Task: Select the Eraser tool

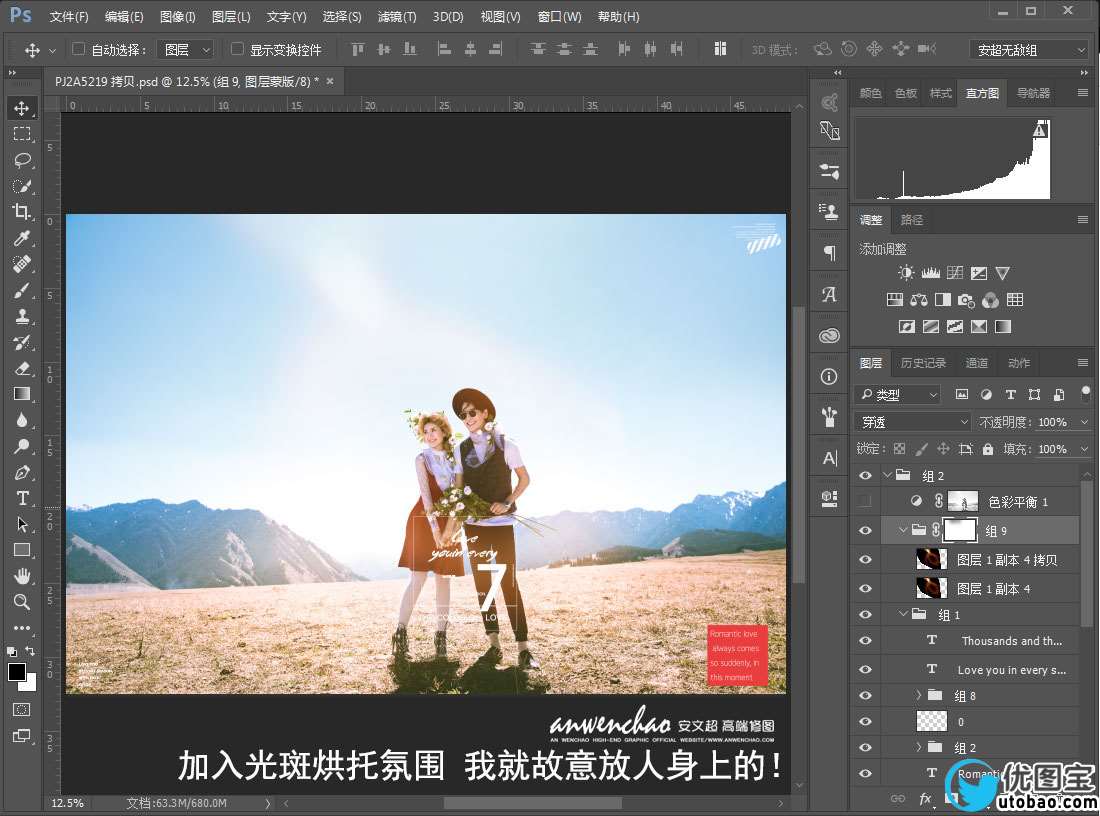Action: tap(22, 368)
